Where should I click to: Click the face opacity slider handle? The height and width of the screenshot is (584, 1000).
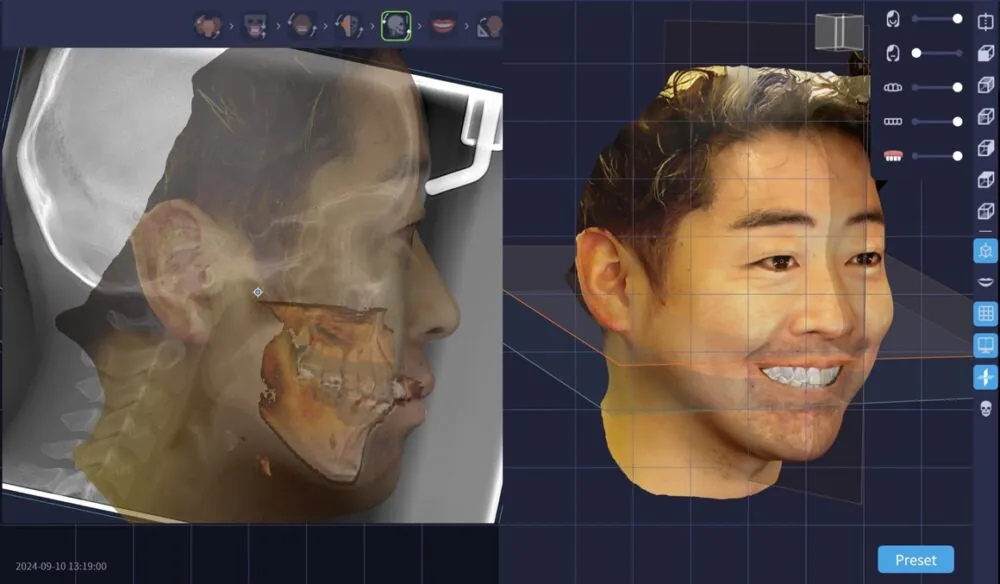[957, 19]
